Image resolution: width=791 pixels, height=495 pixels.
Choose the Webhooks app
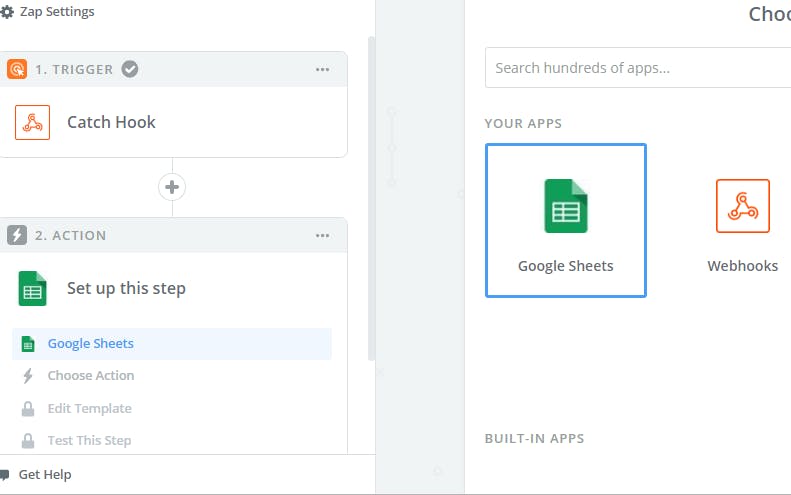pos(743,225)
